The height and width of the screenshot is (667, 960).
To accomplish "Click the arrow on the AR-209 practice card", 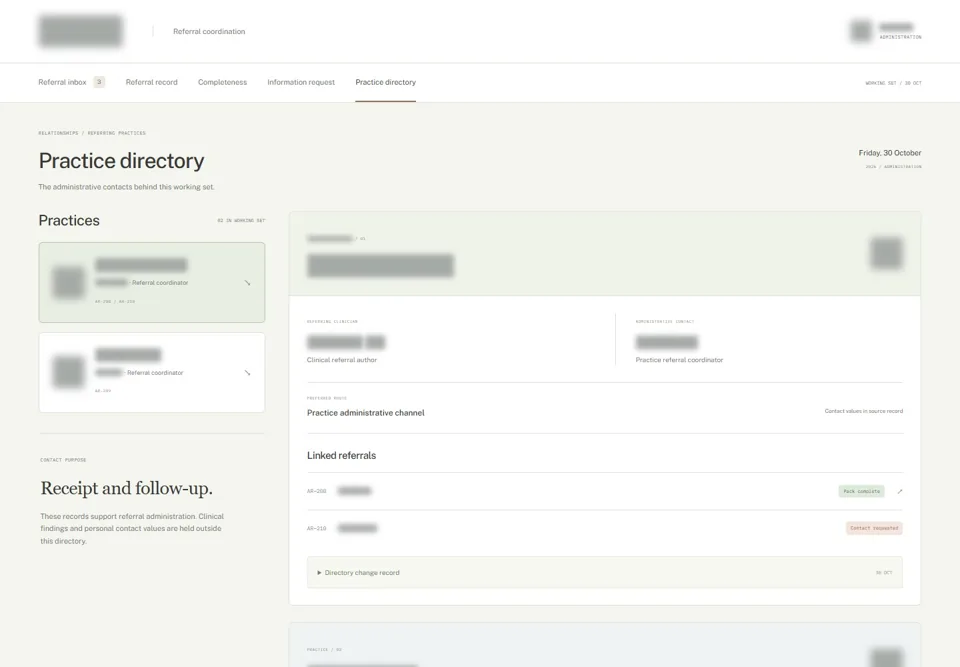I will 247,372.
